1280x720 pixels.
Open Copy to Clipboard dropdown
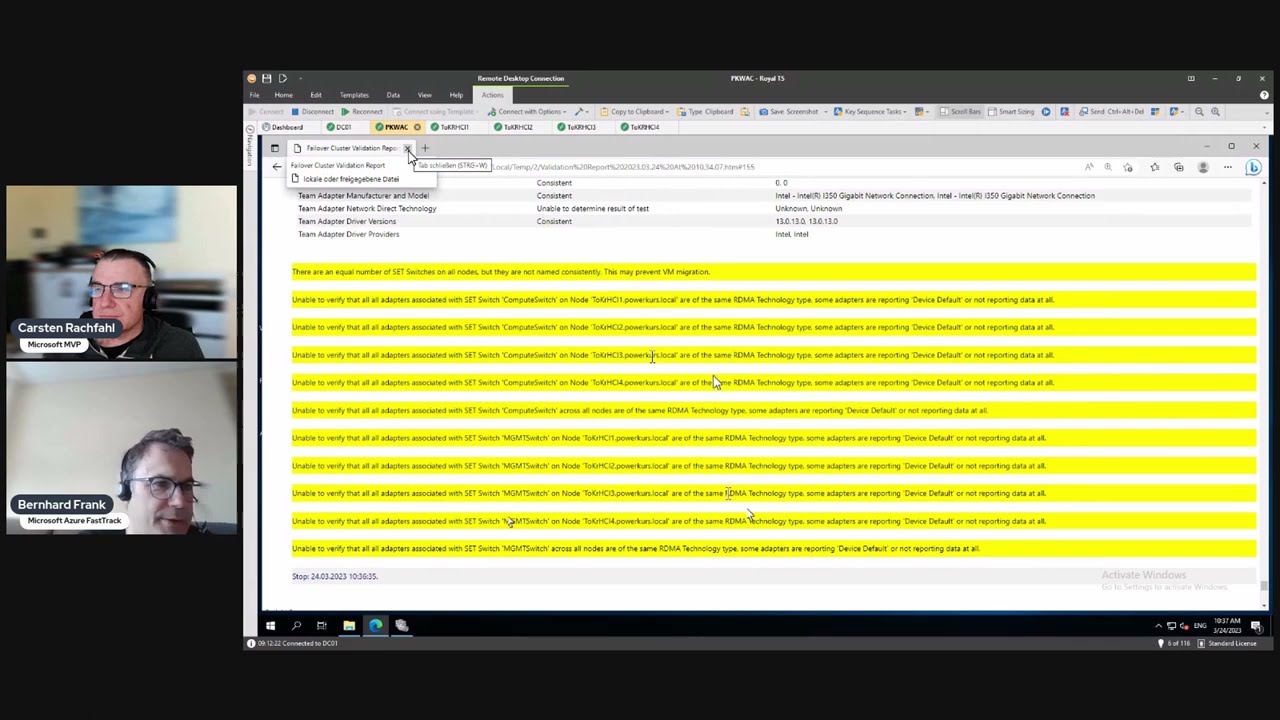click(x=634, y=112)
